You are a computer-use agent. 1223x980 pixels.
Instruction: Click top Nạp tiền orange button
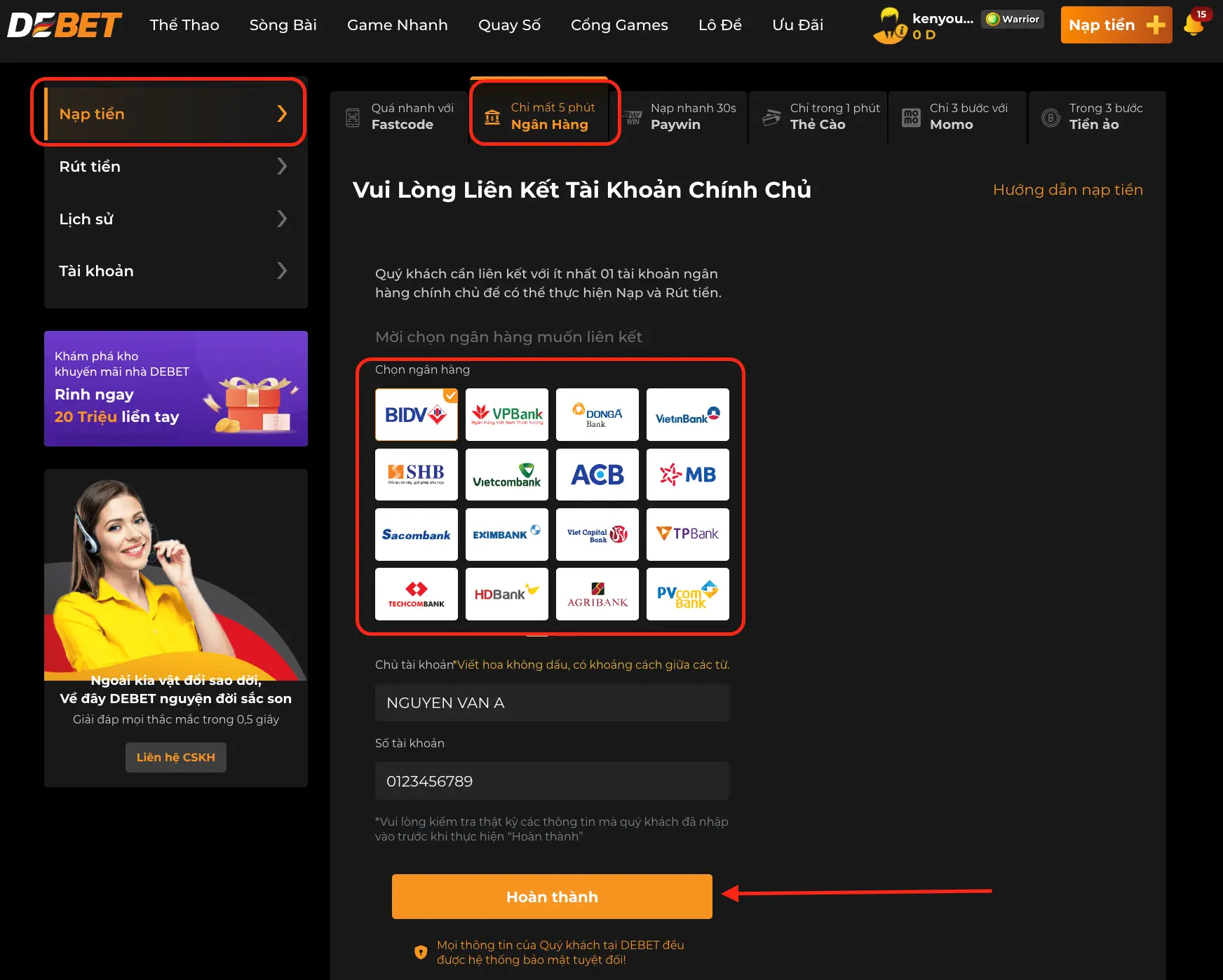pos(1116,25)
